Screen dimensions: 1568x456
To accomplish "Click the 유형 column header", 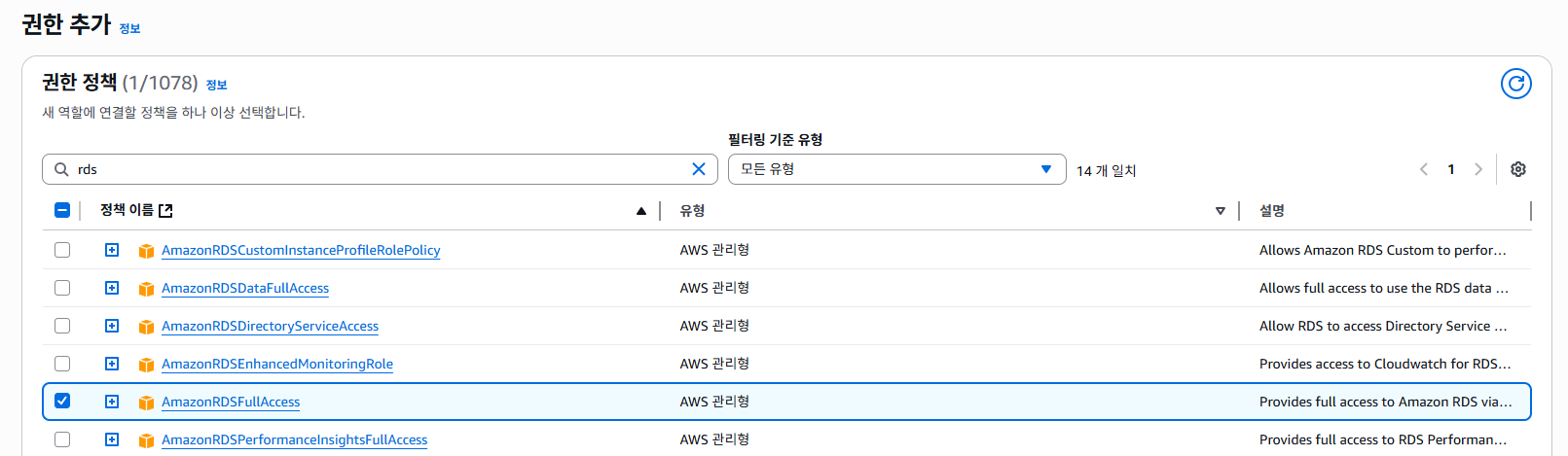I will [692, 210].
